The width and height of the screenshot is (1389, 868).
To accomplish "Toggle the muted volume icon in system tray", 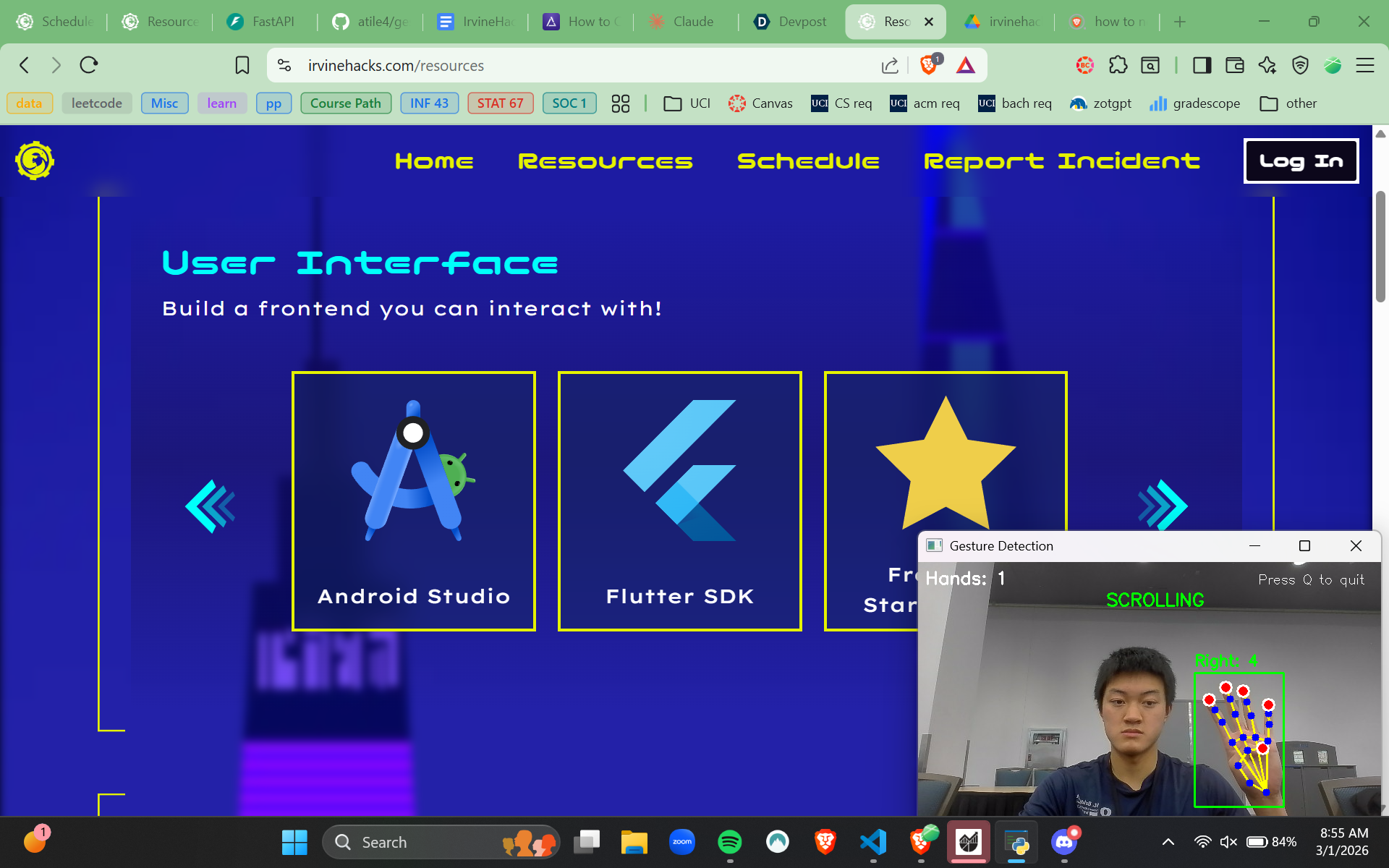I will tap(1228, 842).
